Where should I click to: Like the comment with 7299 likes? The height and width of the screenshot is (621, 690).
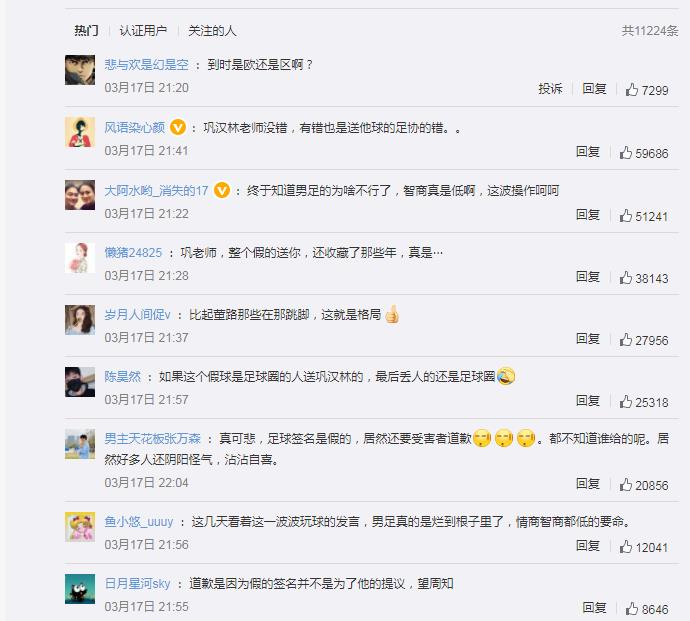click(631, 90)
